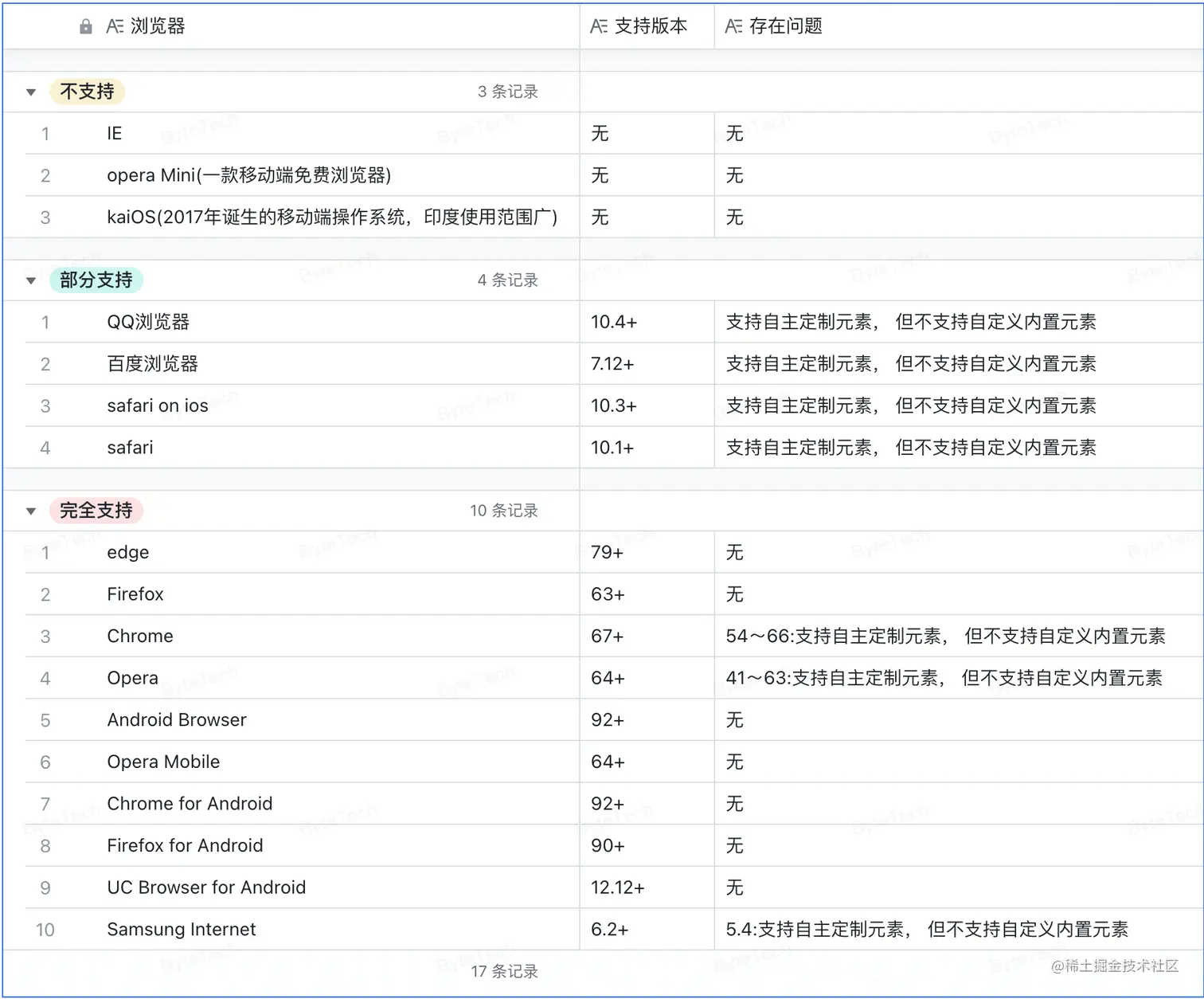Select the 10.3+ version cell
The width and height of the screenshot is (1204, 999).
tap(647, 405)
